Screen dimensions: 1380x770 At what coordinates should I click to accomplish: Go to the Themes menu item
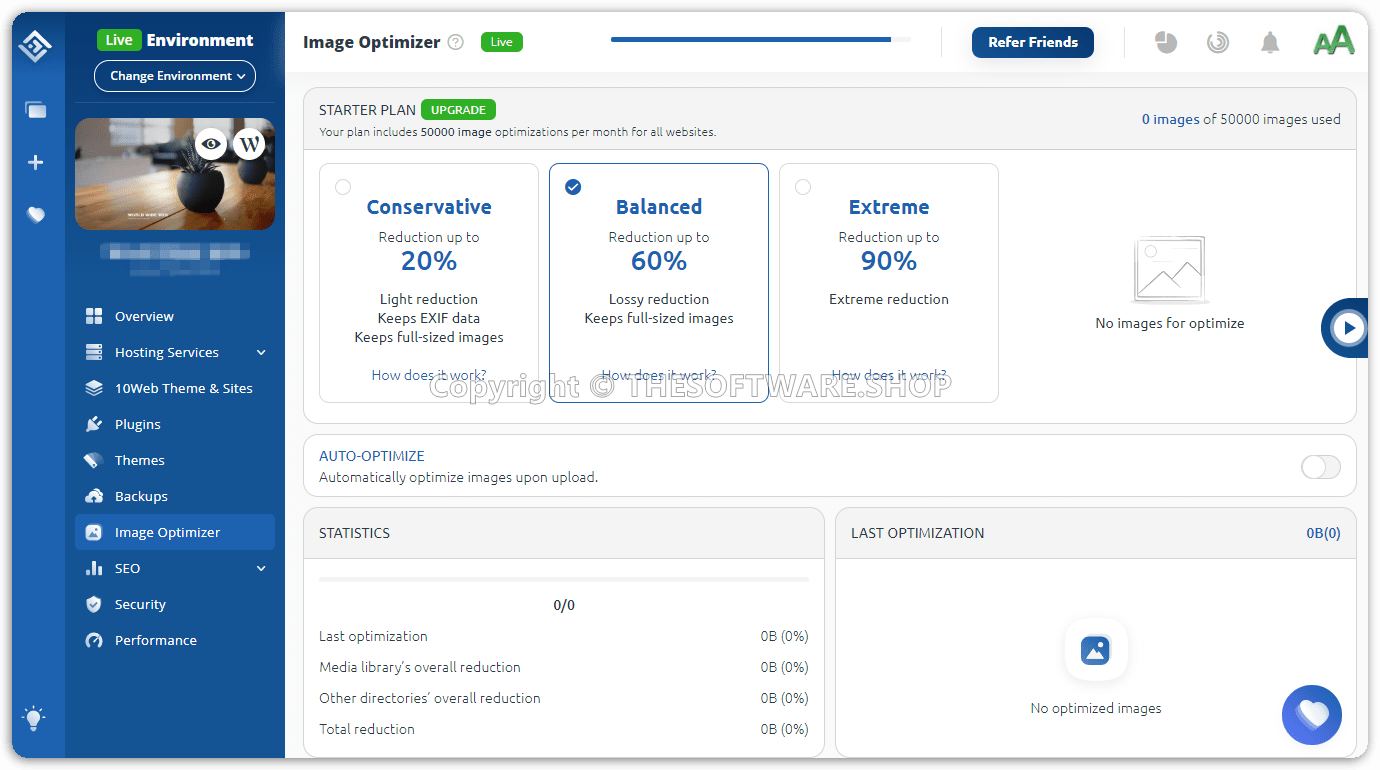175,460
